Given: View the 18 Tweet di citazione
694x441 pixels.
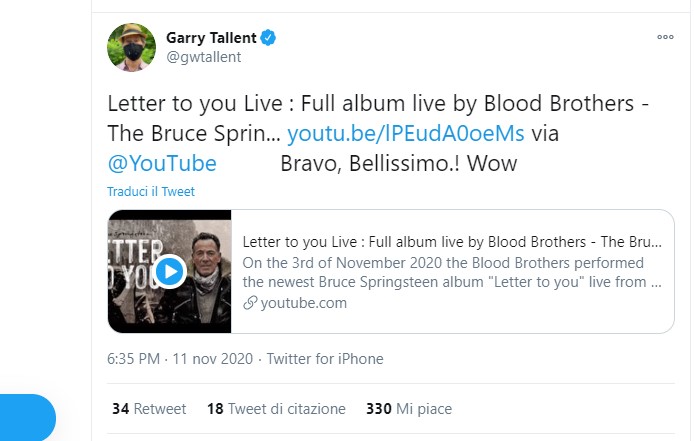Looking at the screenshot, I should 275,409.
